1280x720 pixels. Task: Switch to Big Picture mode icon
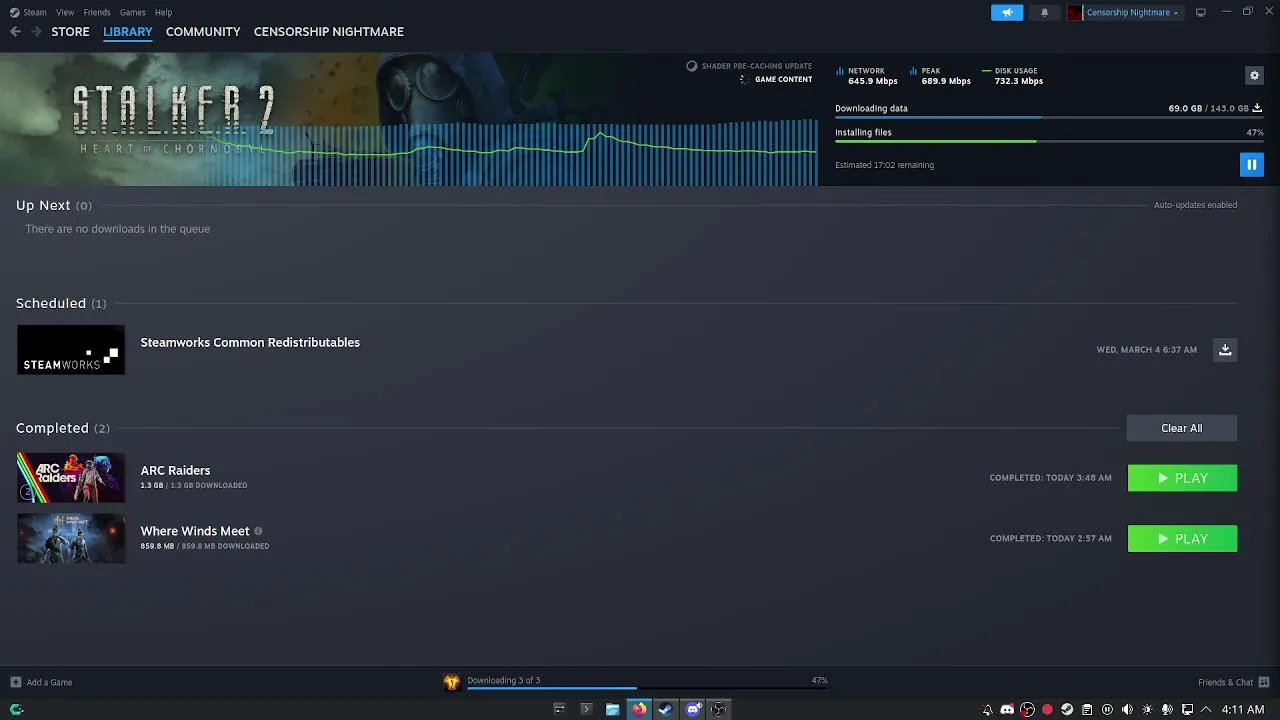[1201, 12]
